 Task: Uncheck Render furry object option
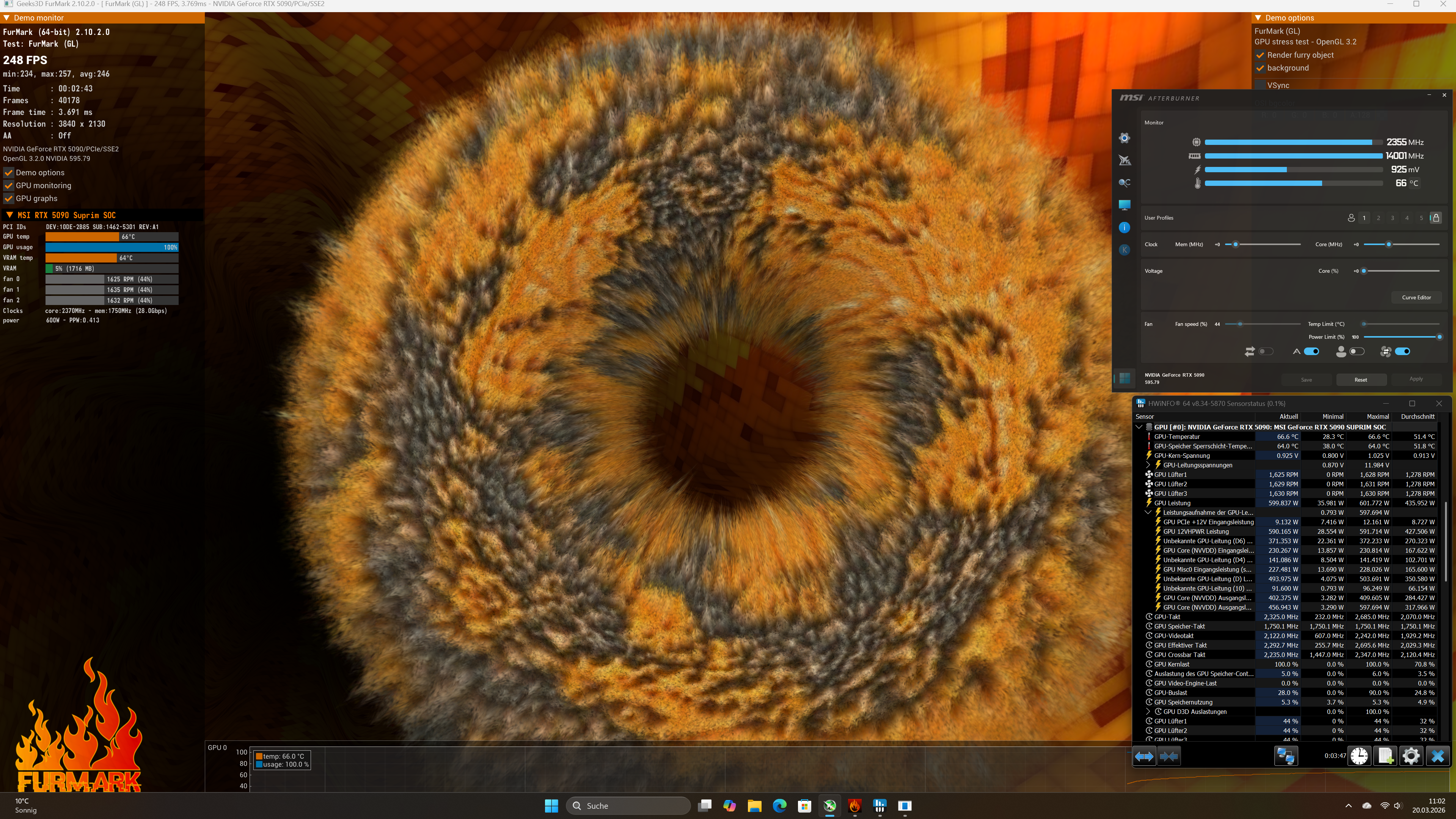1260,55
